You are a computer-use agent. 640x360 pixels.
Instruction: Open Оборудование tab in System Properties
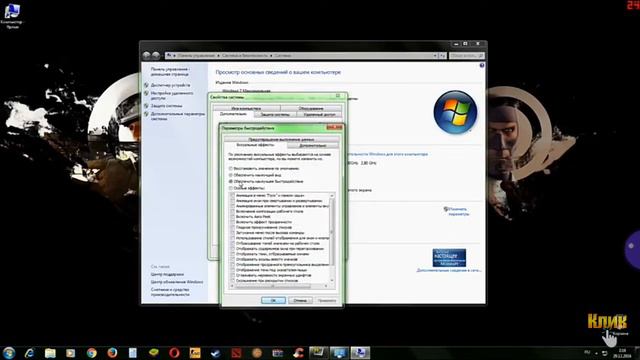click(311, 109)
